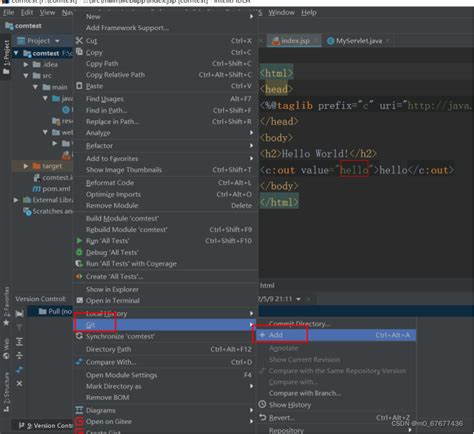Click the Paste clipboard icon
The image size is (474, 434).
[x=79, y=86]
